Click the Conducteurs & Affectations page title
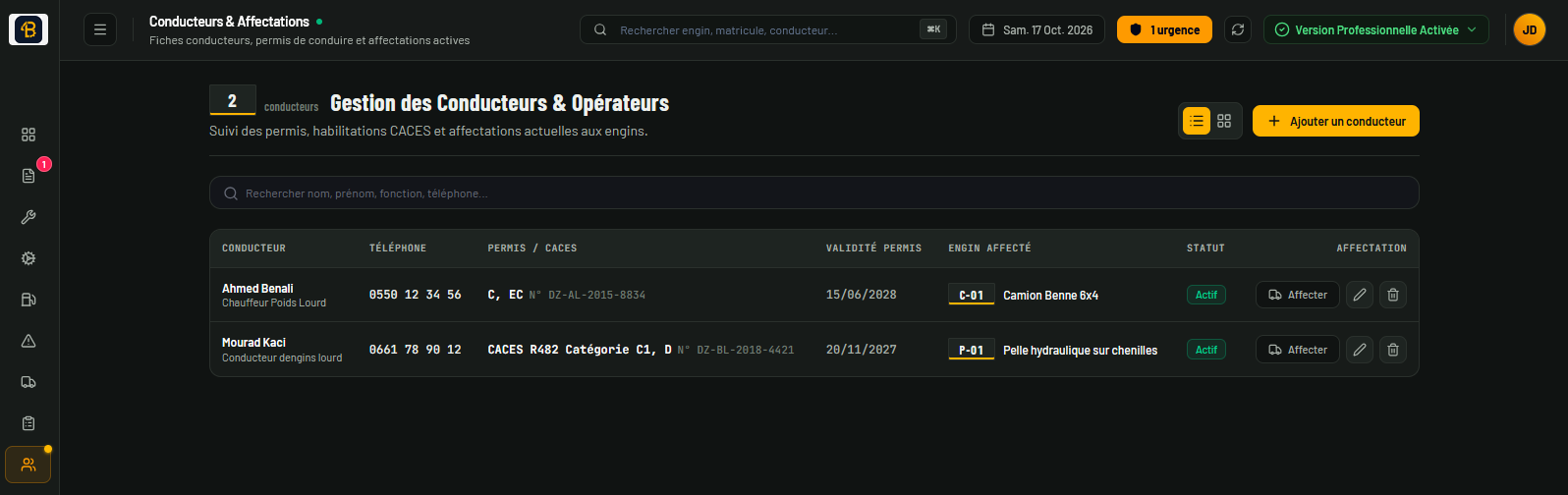Screen dimensions: 1568x495 click(x=229, y=21)
